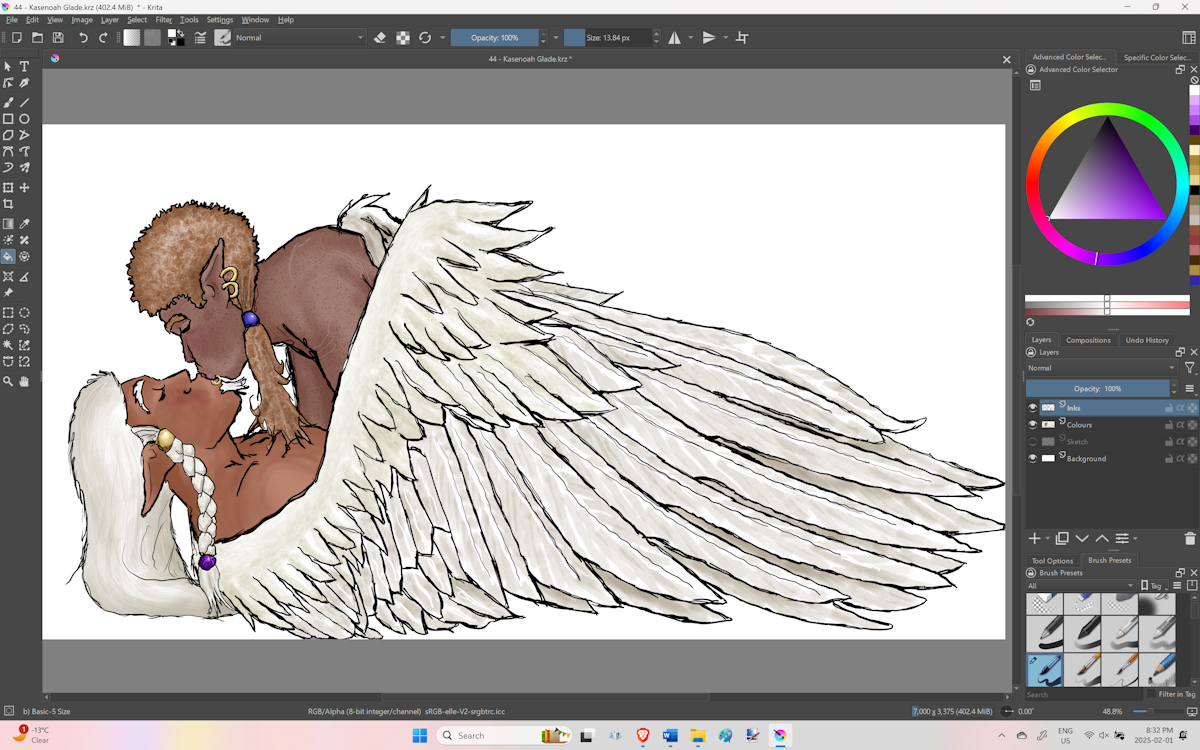Pick the Freehand Brush tool
The width and height of the screenshot is (1200, 750).
[x=8, y=102]
